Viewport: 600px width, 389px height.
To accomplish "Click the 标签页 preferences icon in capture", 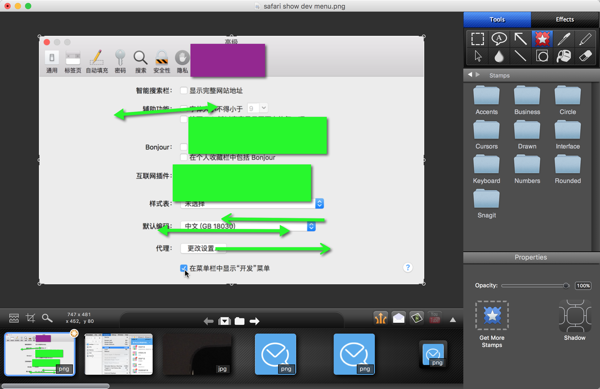I will (x=73, y=61).
